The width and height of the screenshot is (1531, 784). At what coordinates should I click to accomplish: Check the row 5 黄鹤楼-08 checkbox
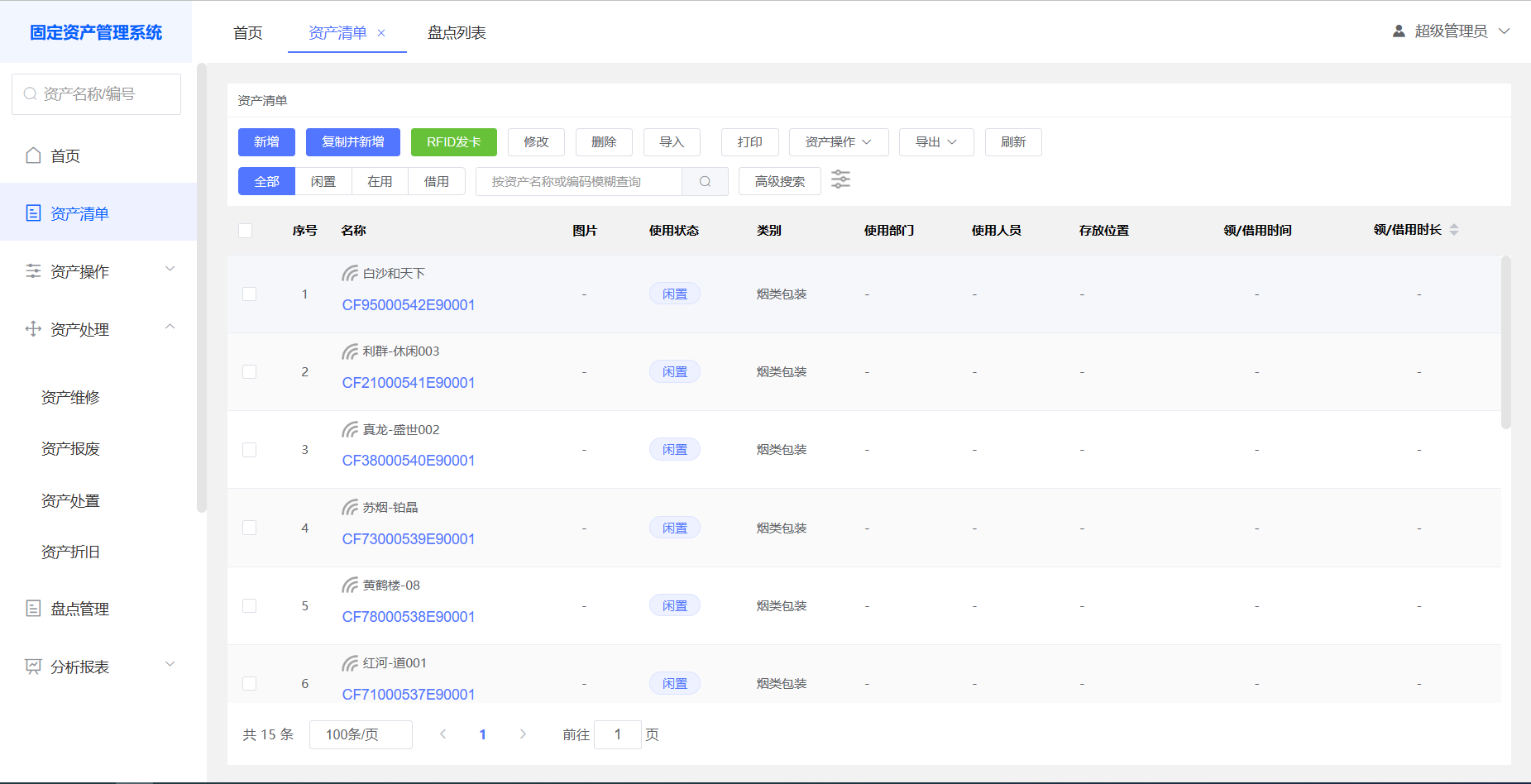pos(249,606)
